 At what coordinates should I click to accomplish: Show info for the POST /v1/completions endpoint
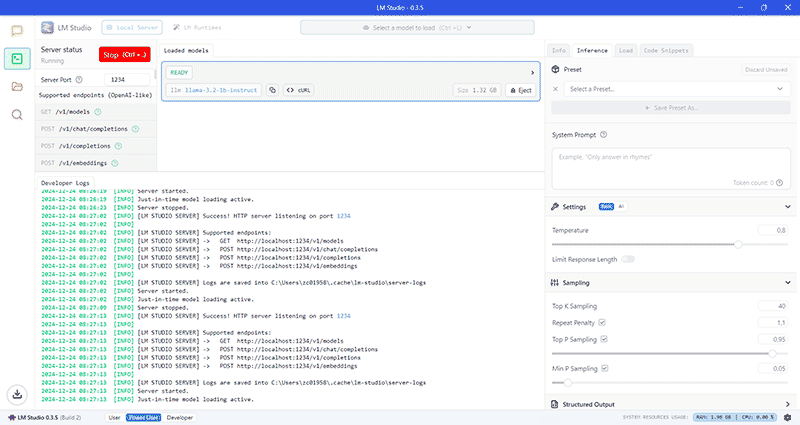pyautogui.click(x=118, y=146)
